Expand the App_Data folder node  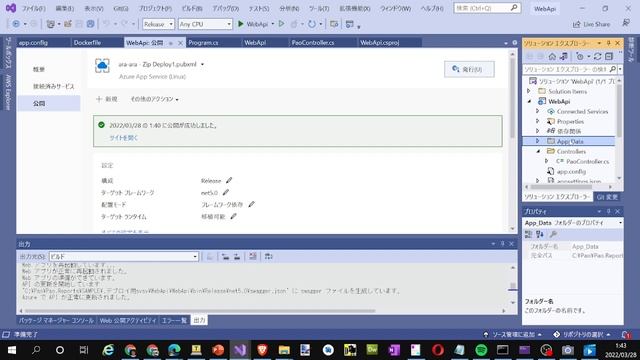coord(538,141)
